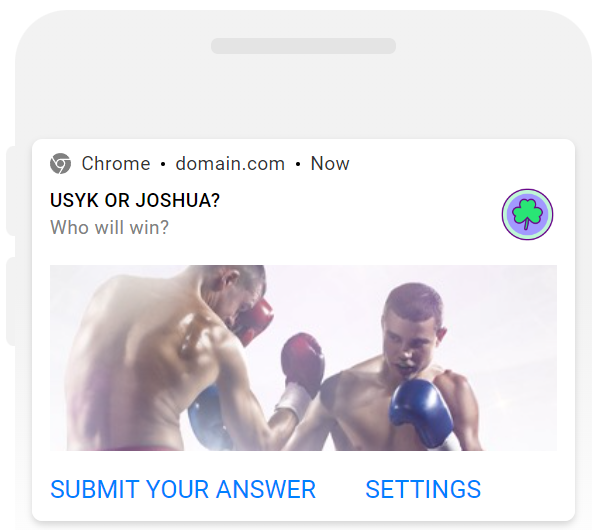Tap the green shamrock badge icon
The width and height of the screenshot is (608, 530).
click(x=527, y=214)
